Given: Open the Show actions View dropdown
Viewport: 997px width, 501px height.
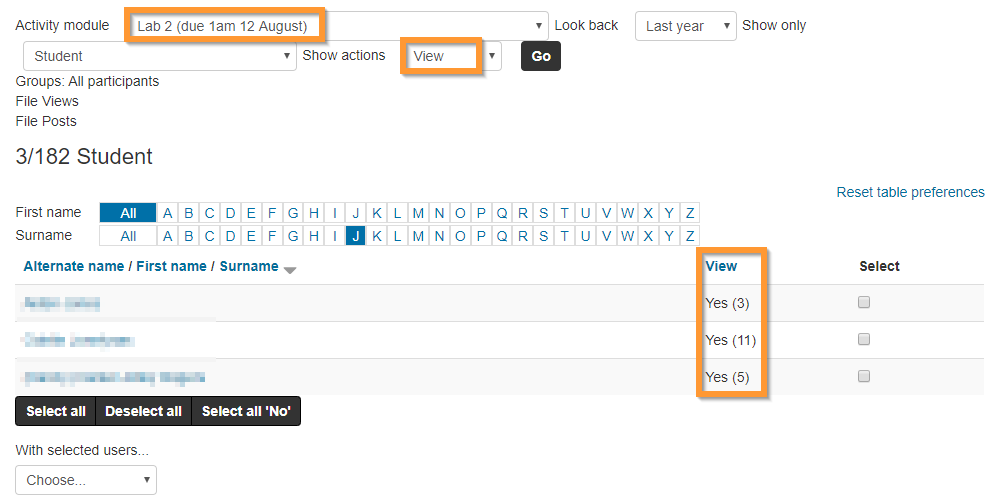Looking at the screenshot, I should click(x=451, y=56).
